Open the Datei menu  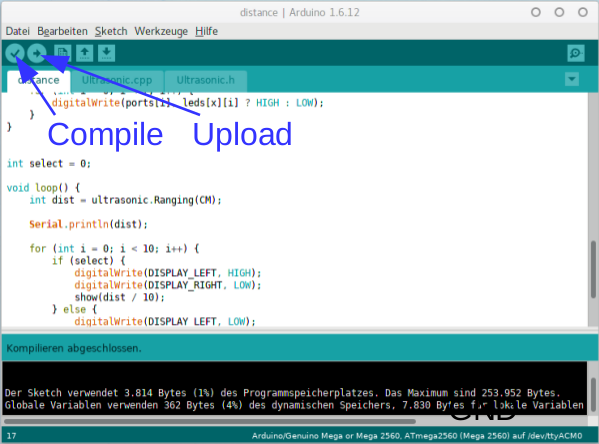[18, 31]
